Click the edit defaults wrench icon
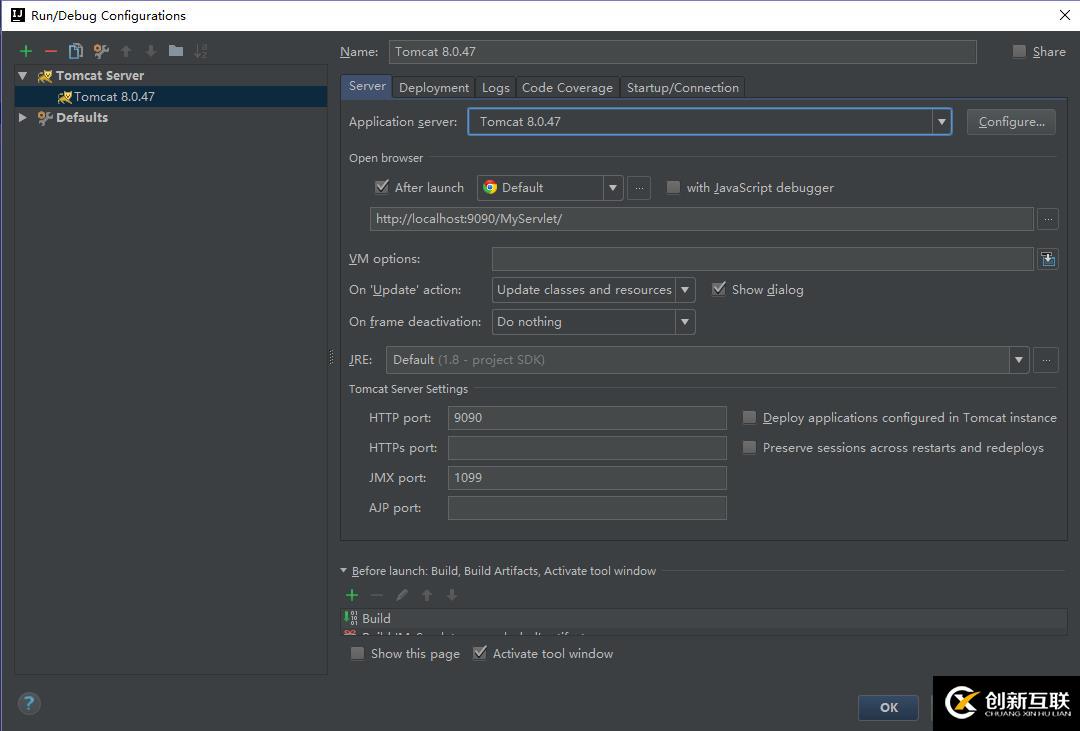Screen dimensions: 1080x731 point(101,51)
